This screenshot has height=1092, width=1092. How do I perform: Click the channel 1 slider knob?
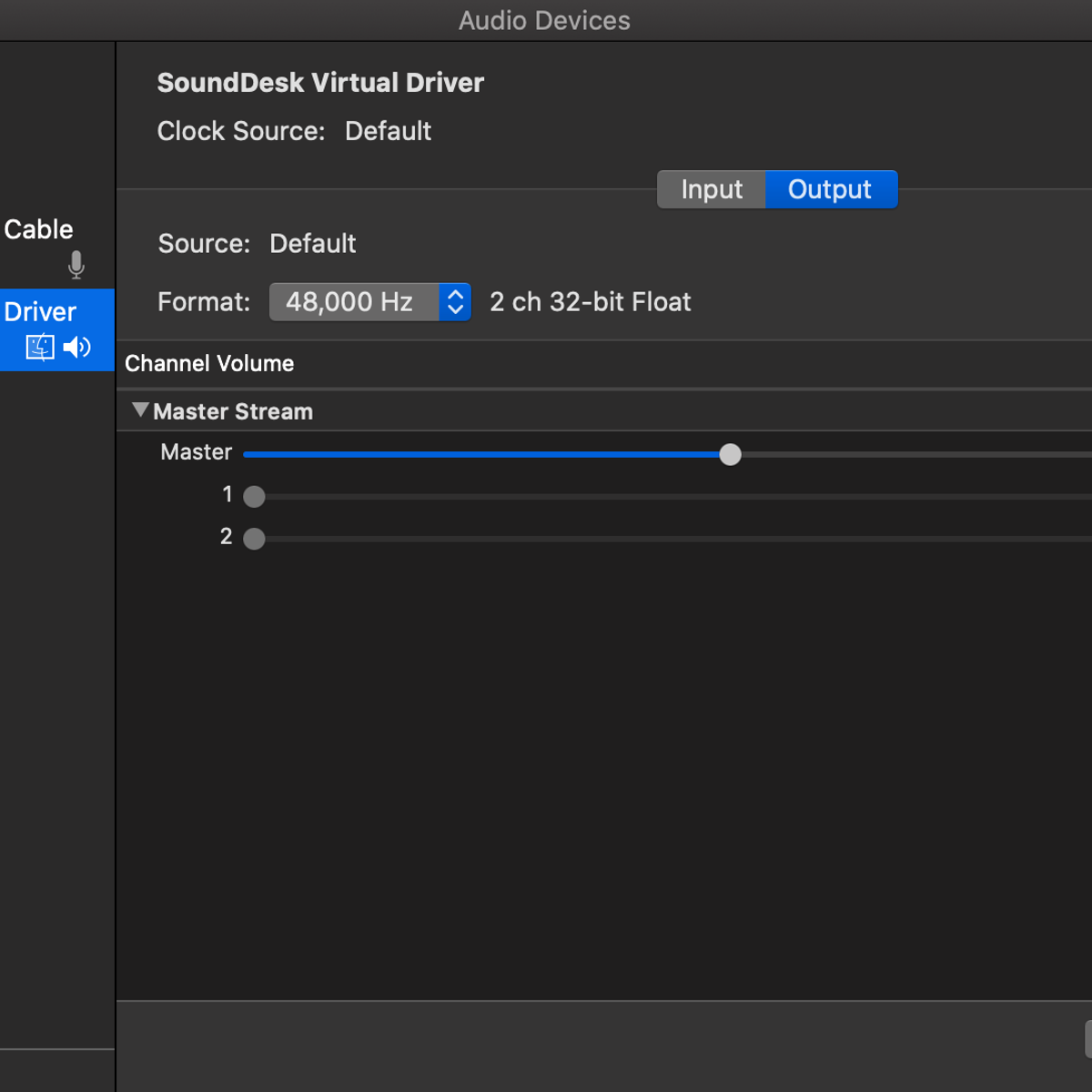coord(255,497)
